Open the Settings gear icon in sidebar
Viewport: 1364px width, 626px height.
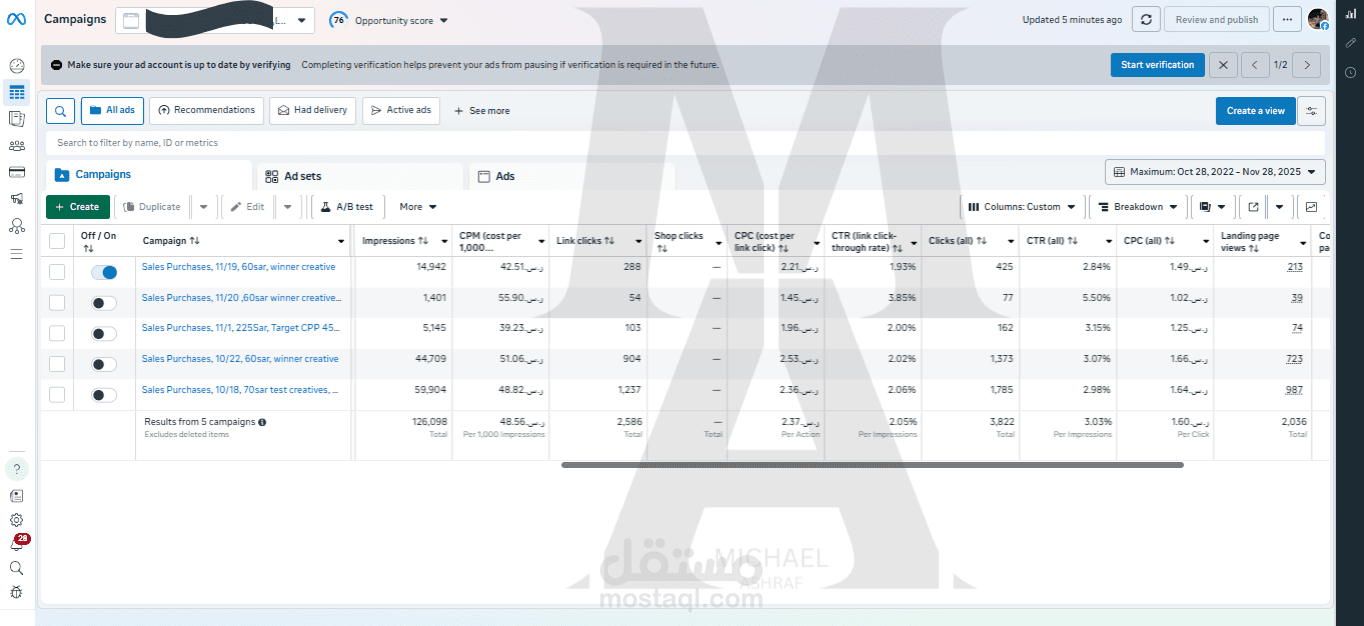point(16,520)
